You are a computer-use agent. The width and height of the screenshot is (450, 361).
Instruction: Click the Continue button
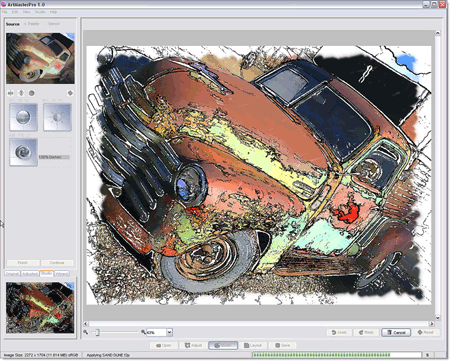click(x=57, y=263)
